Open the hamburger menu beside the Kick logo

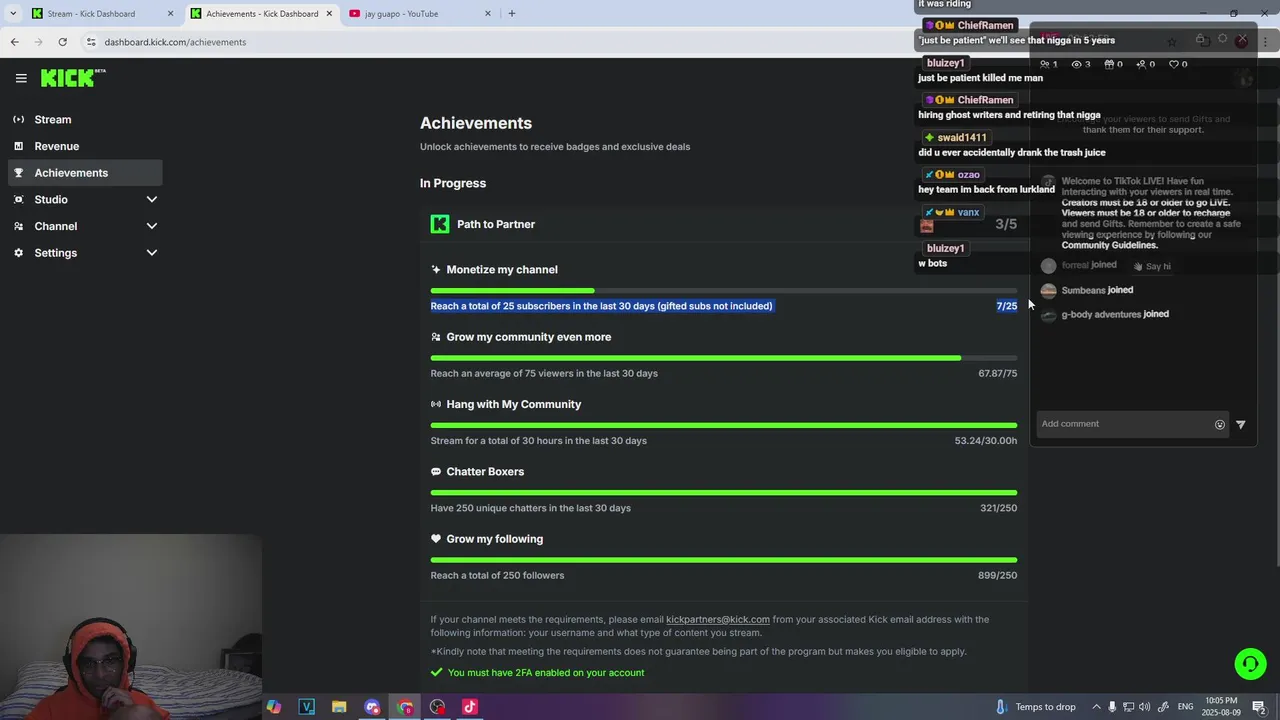point(21,78)
